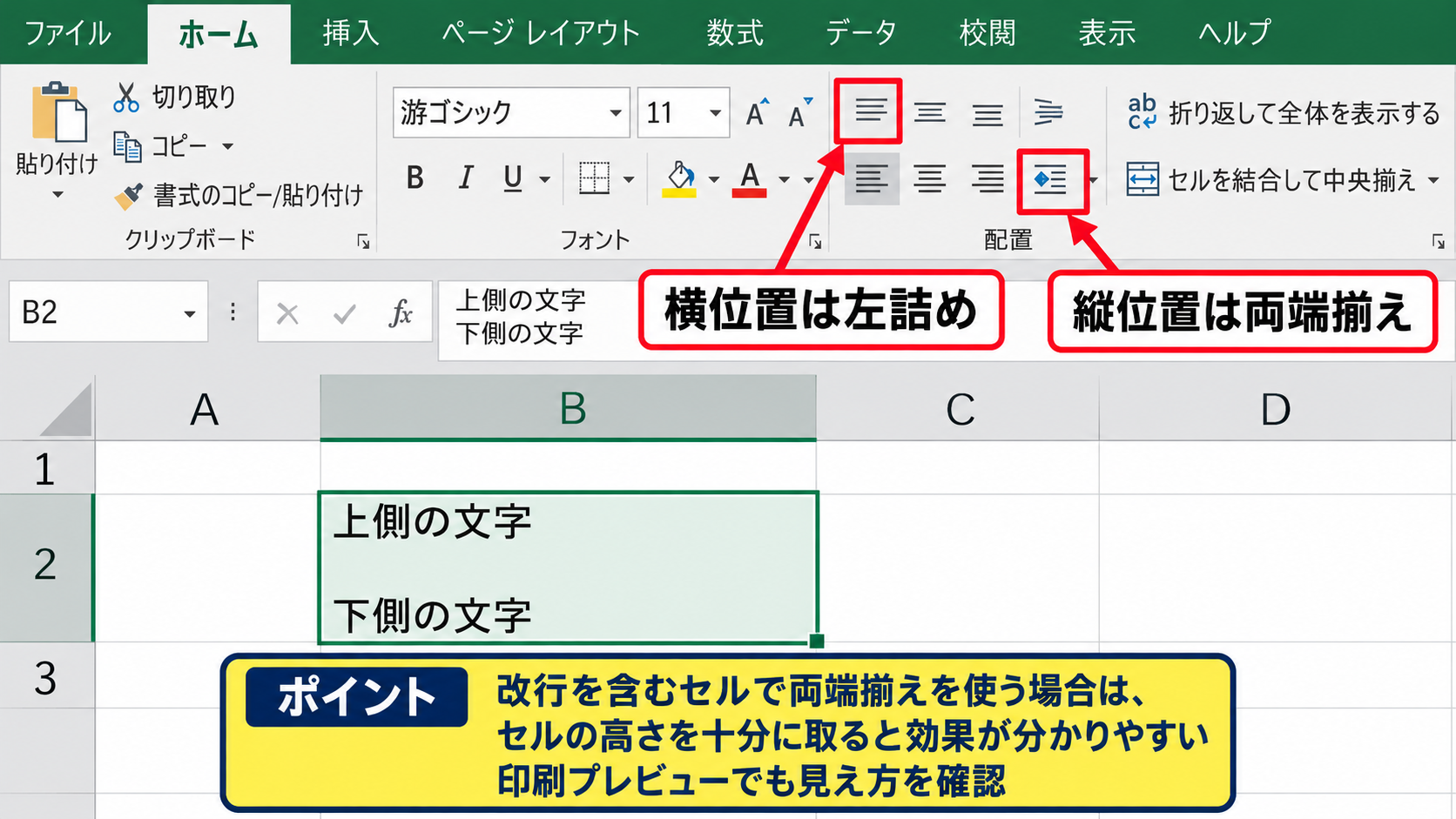Toggle Underline formatting

click(x=513, y=178)
